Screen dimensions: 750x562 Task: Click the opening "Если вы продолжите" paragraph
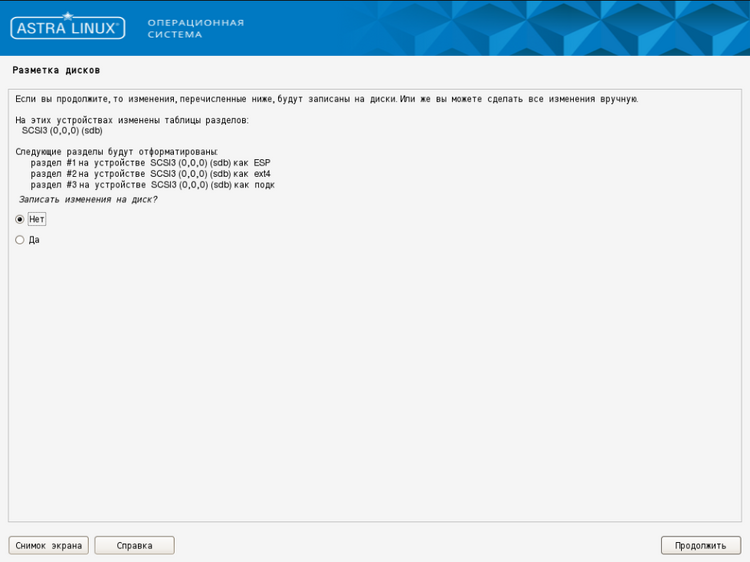point(326,99)
